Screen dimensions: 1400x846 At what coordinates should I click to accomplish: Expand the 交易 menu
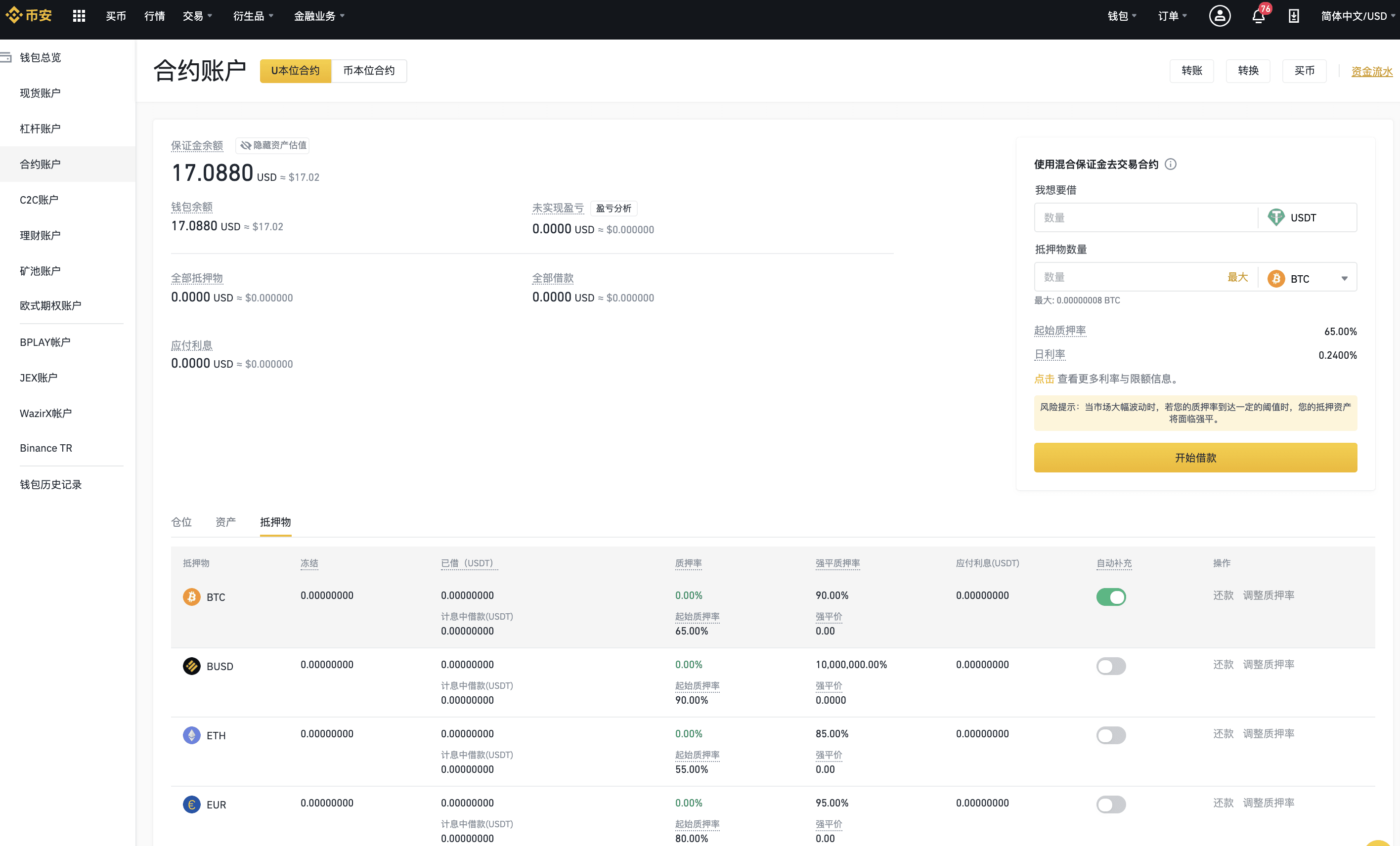[197, 16]
